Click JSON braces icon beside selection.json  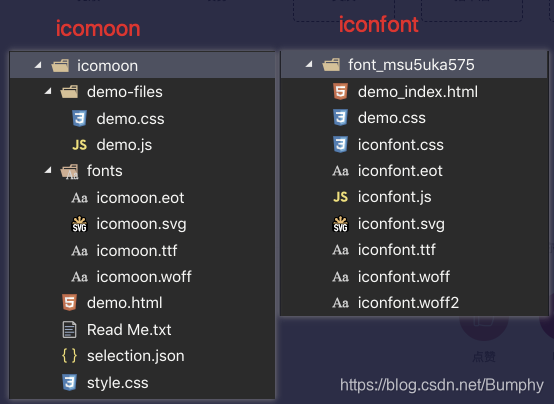click(69, 356)
